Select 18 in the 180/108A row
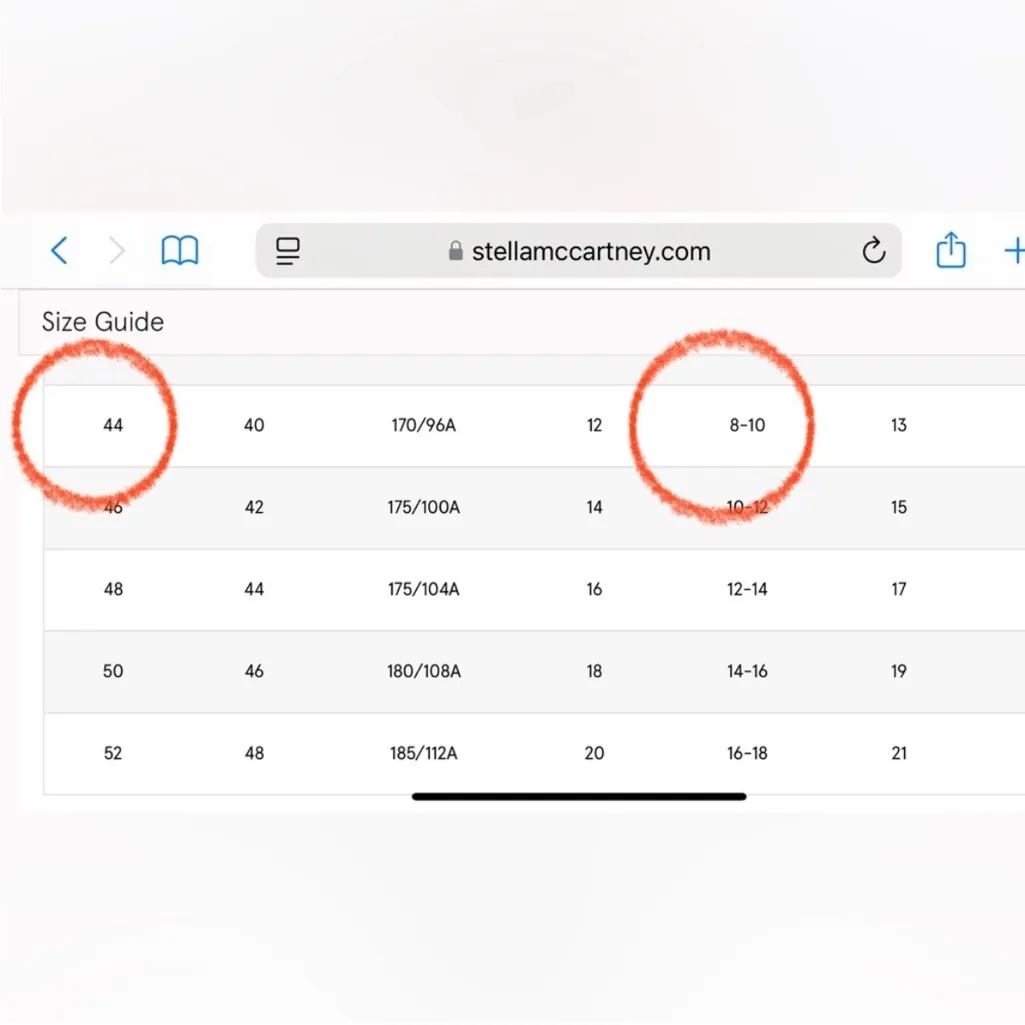 tap(594, 671)
